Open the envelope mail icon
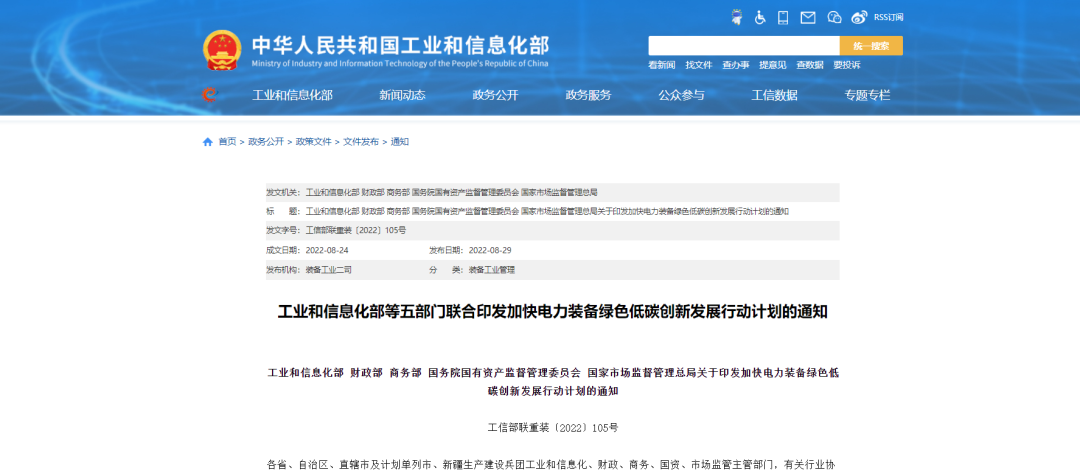This screenshot has height=476, width=1080. coord(808,17)
